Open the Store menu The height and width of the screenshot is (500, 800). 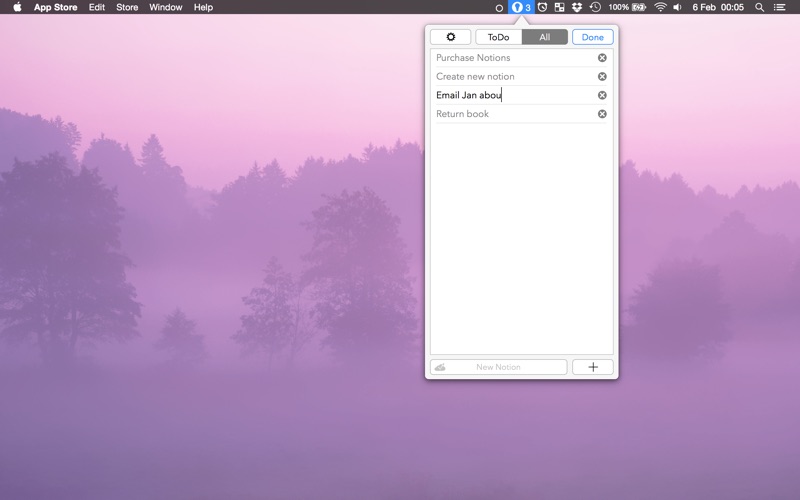127,7
